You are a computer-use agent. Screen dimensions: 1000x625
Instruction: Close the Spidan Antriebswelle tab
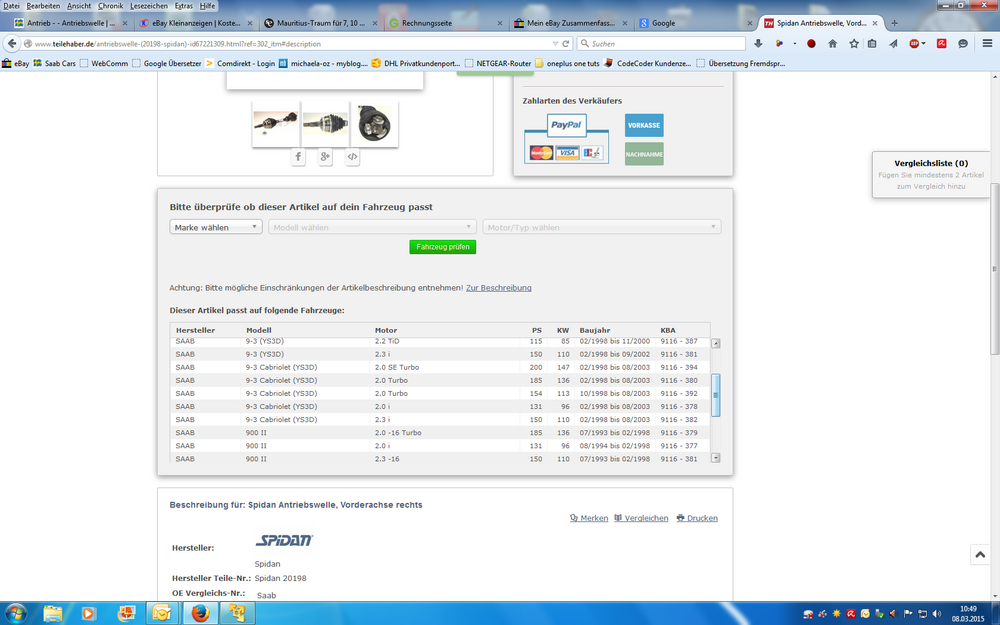[x=875, y=23]
